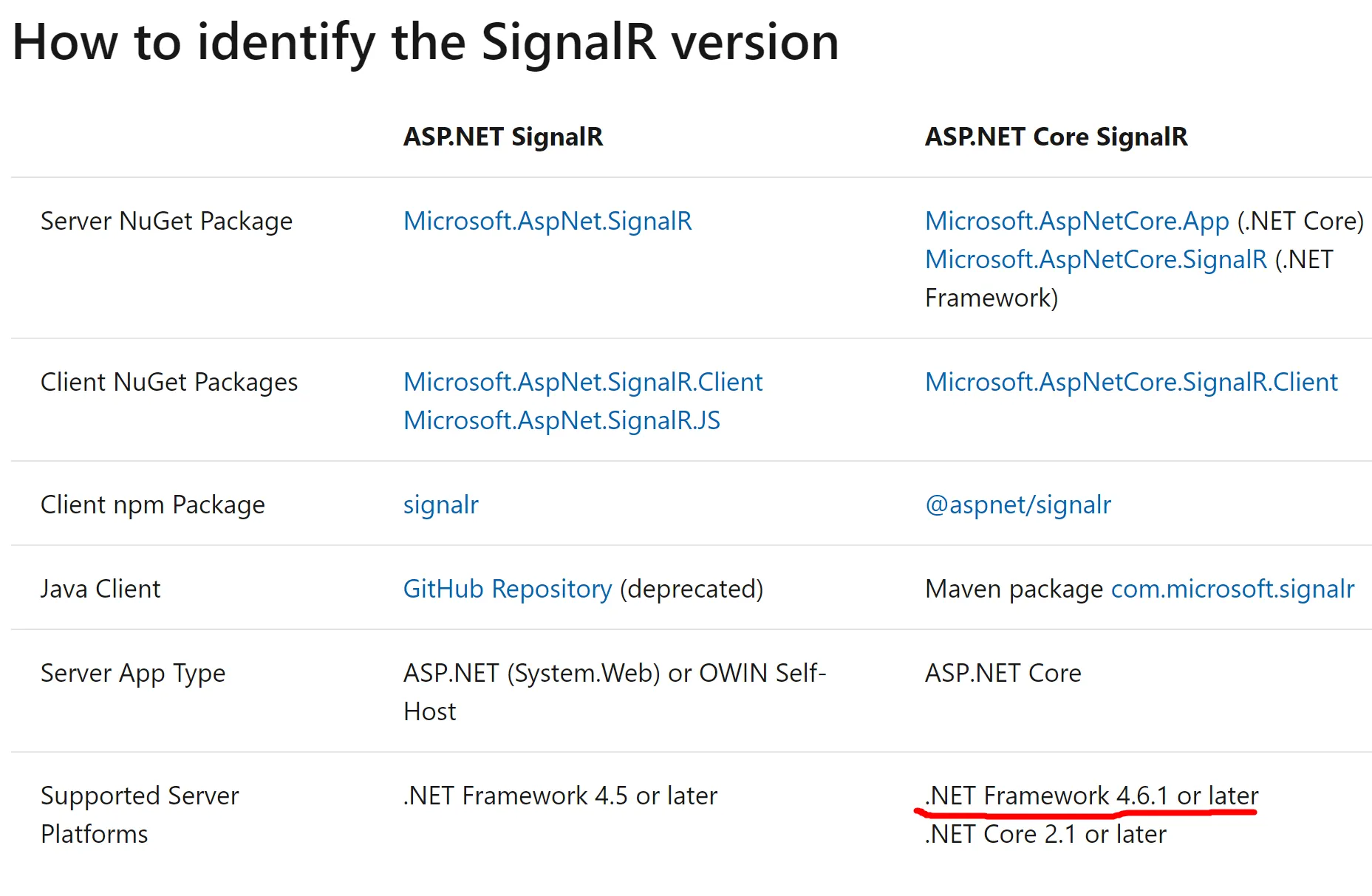Click the Server App Type row label
The width and height of the screenshot is (1372, 896).
pyautogui.click(x=133, y=673)
